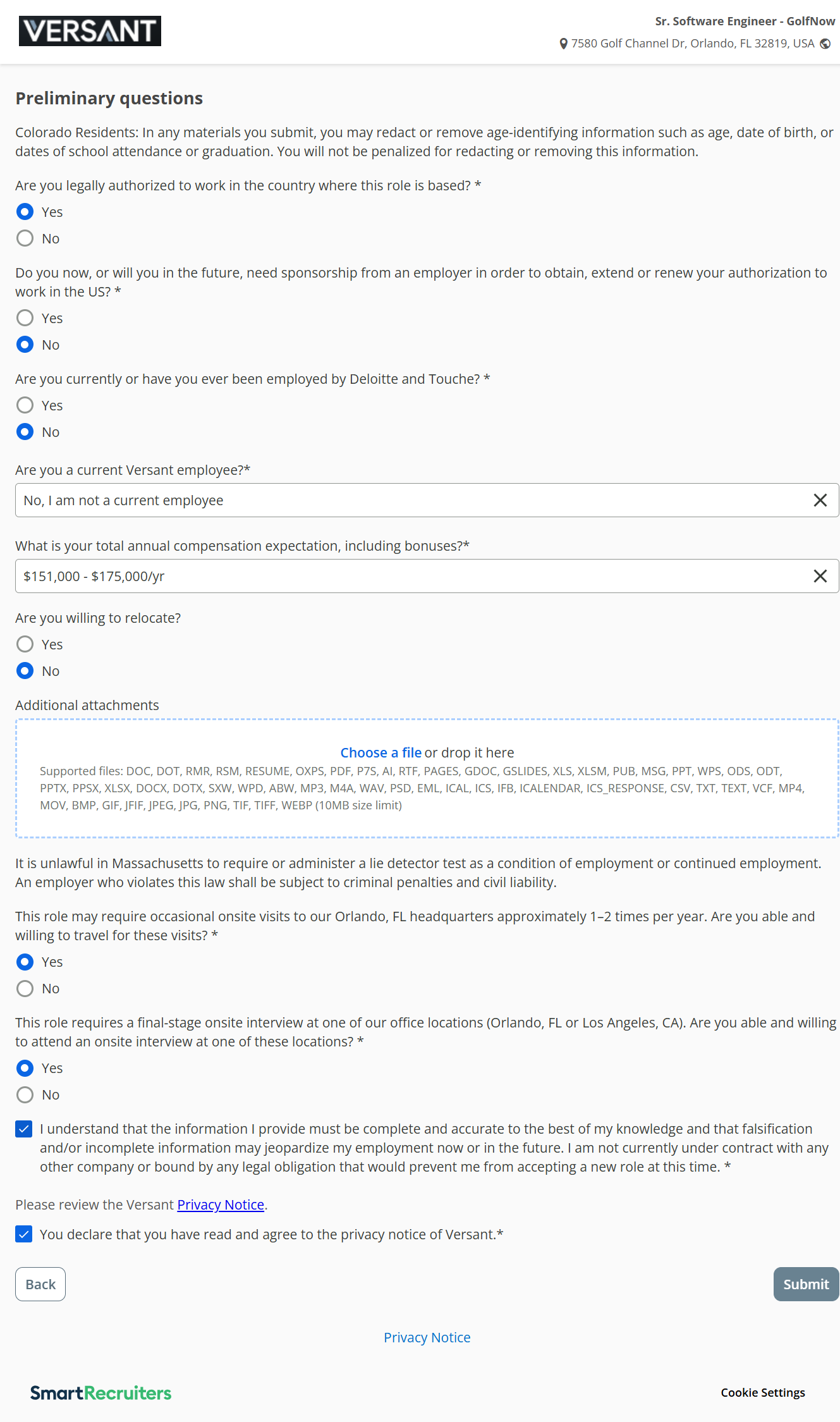Select Yes for Deloitte and Touche employment
Viewport: 840px width, 1422px height.
point(25,405)
